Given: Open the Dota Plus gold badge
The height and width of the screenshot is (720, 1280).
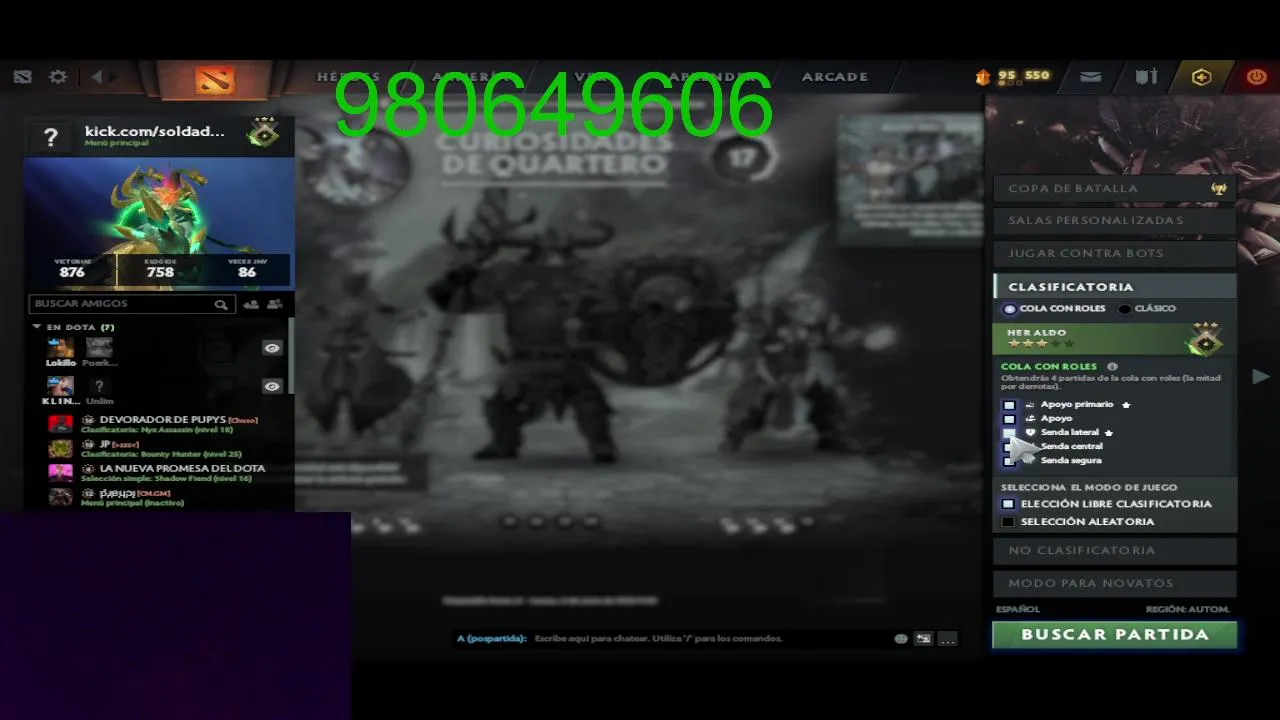Looking at the screenshot, I should tap(1201, 77).
